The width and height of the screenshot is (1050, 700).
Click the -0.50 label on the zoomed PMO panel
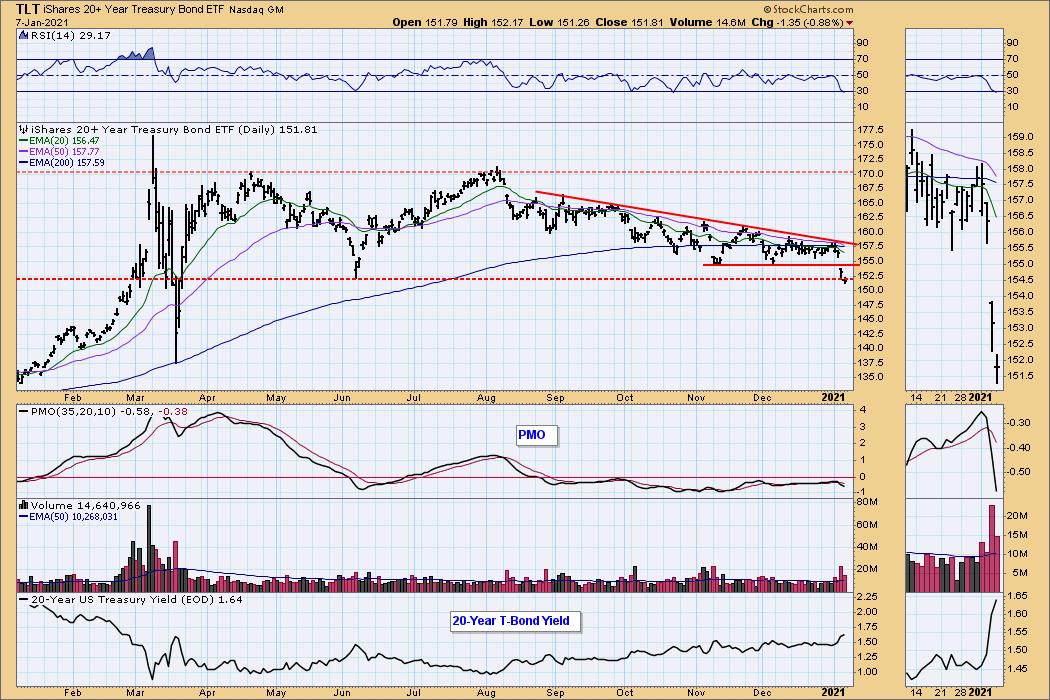pyautogui.click(x=1019, y=472)
